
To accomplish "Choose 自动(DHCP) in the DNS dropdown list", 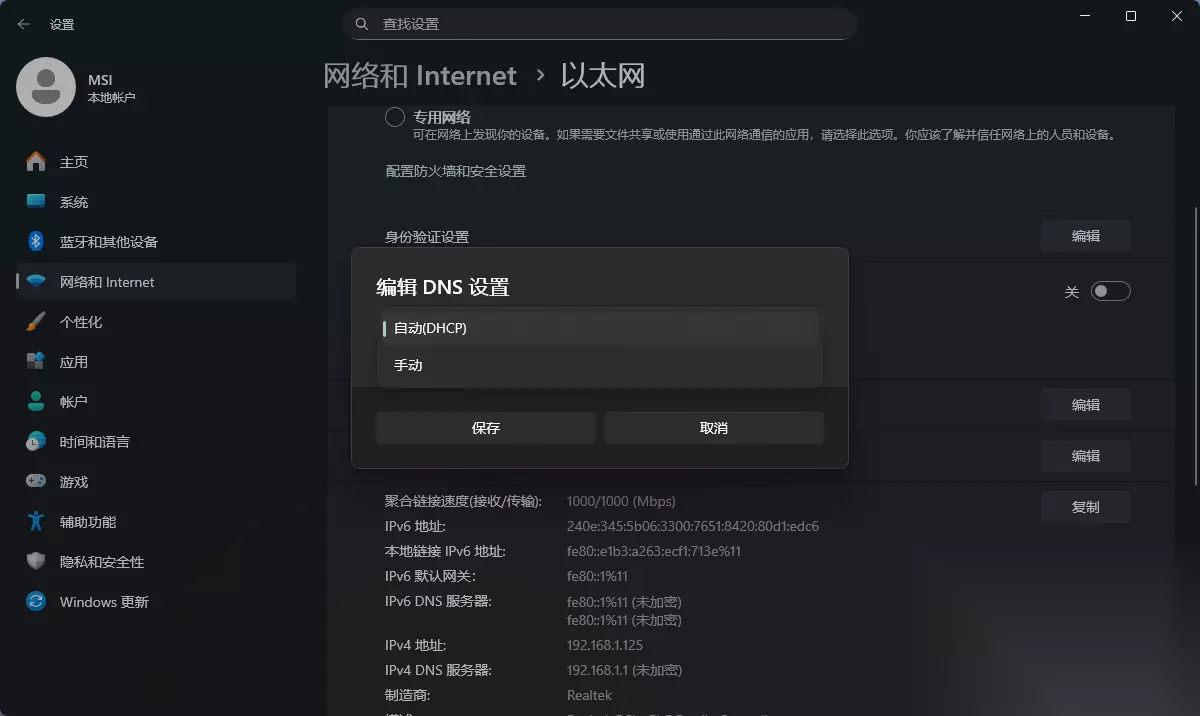I will pyautogui.click(x=600, y=328).
